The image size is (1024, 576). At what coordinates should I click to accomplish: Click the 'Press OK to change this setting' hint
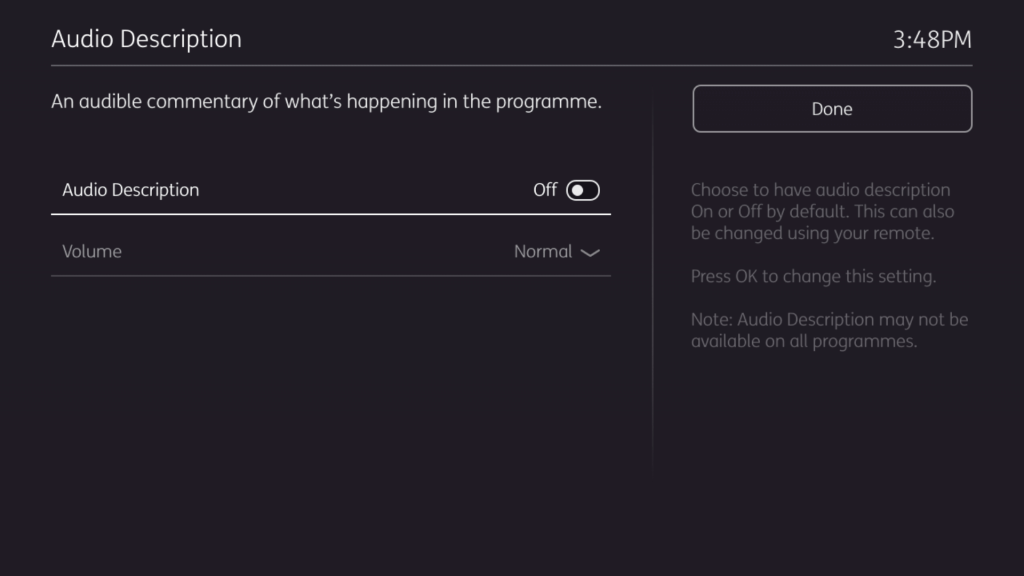tap(813, 276)
